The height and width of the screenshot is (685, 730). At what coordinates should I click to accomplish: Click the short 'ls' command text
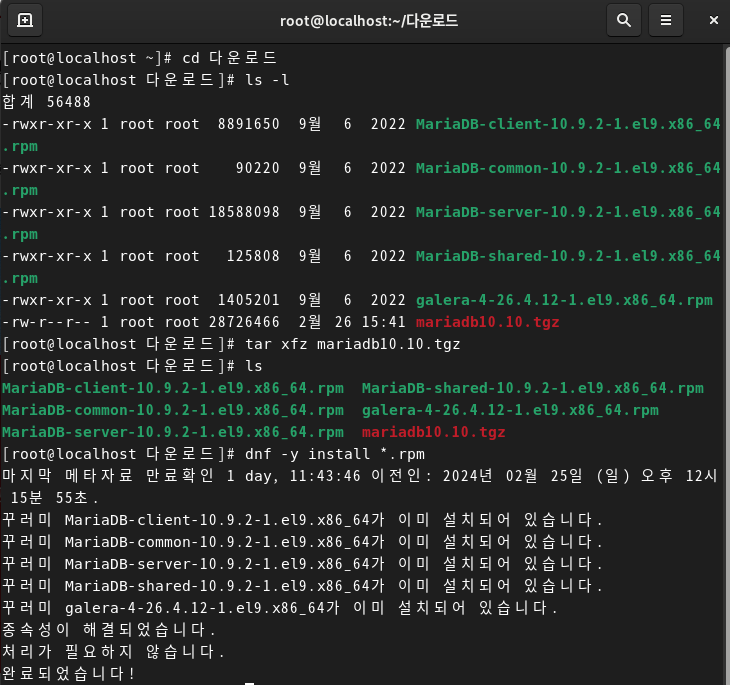pos(254,366)
